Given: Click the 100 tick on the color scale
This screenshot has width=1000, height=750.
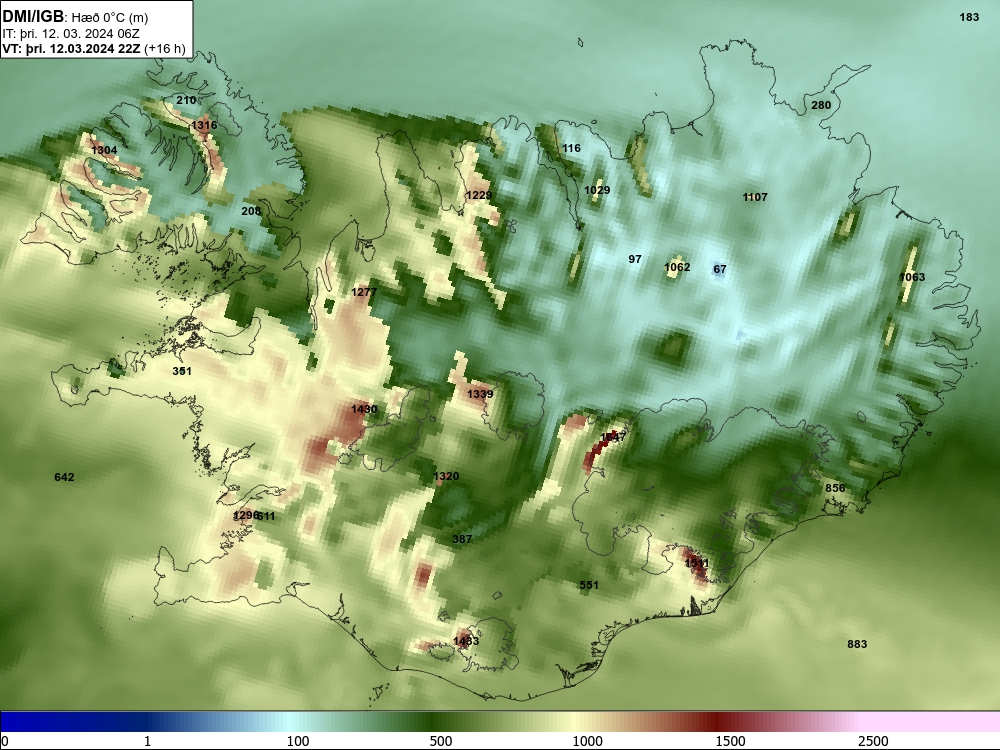Looking at the screenshot, I should pos(298,741).
